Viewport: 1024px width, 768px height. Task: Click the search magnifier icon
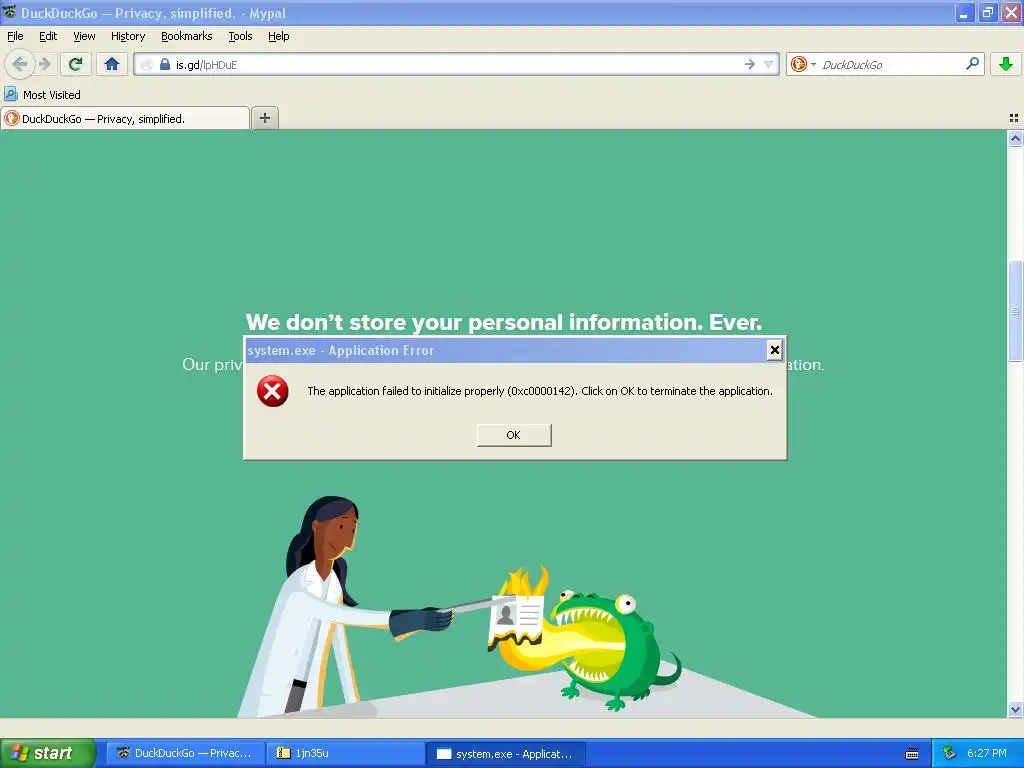click(x=972, y=63)
